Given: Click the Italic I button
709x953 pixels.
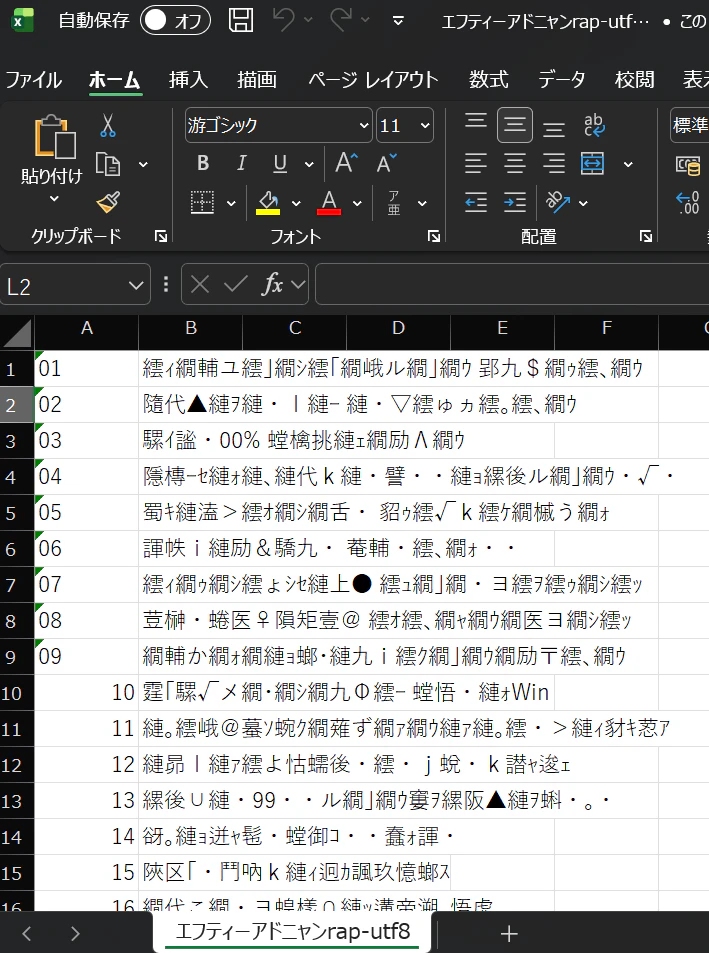Looking at the screenshot, I should [x=241, y=163].
